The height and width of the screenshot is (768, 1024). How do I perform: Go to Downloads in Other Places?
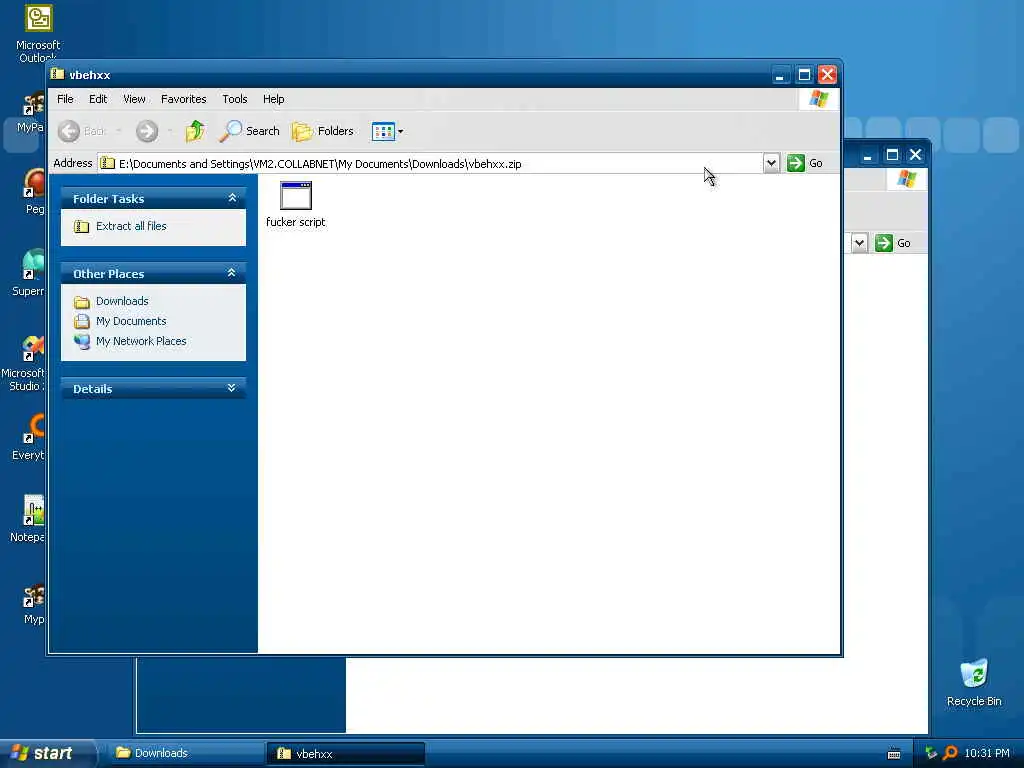pos(122,301)
